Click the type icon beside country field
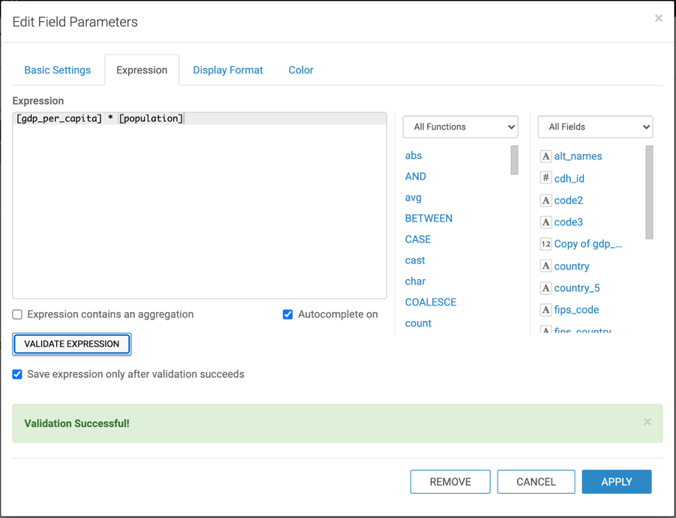This screenshot has width=676, height=518. pyautogui.click(x=545, y=266)
